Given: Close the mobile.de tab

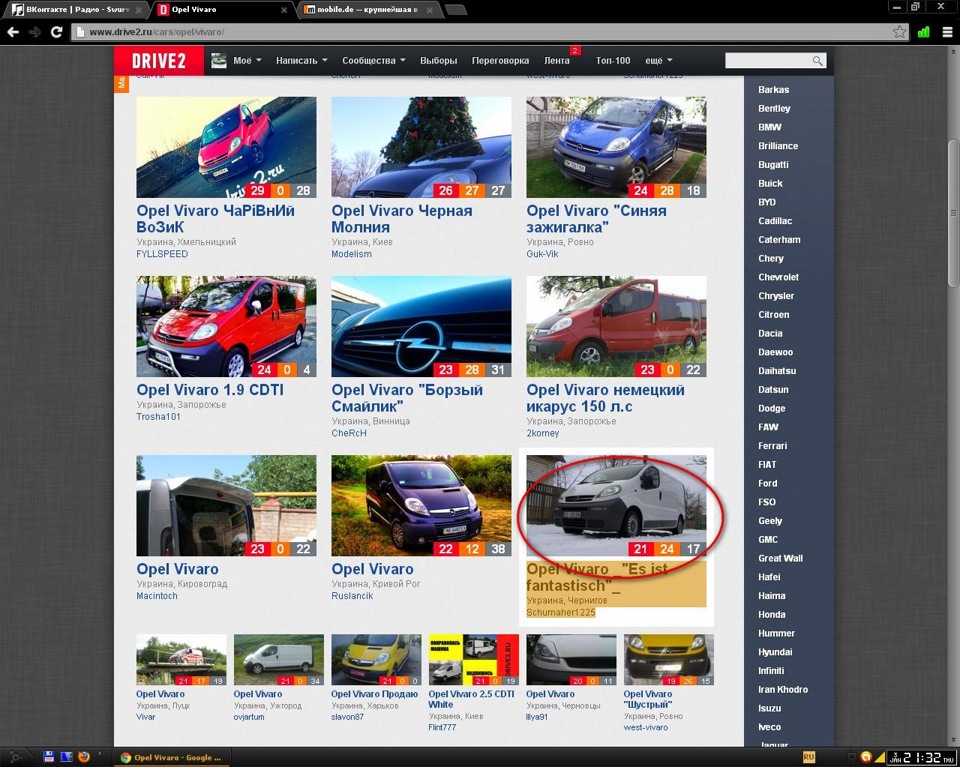Looking at the screenshot, I should pos(430,10).
